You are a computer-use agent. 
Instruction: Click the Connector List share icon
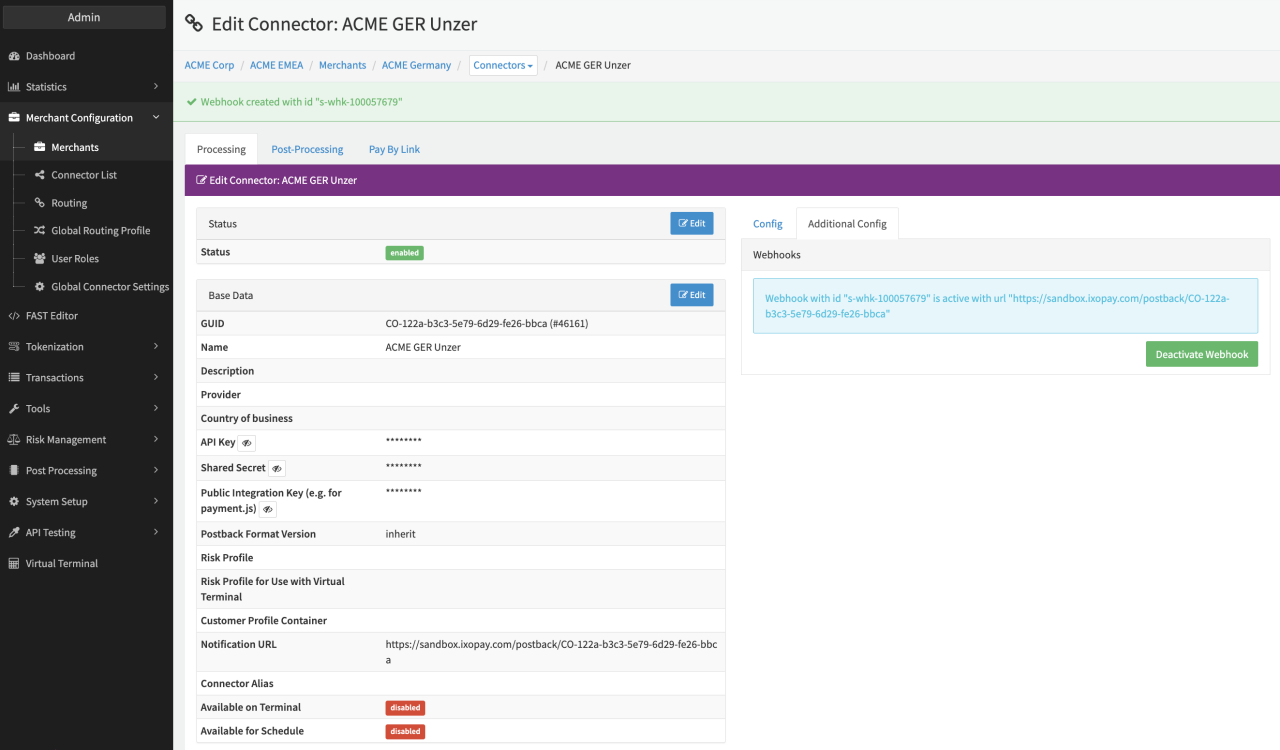[40, 175]
